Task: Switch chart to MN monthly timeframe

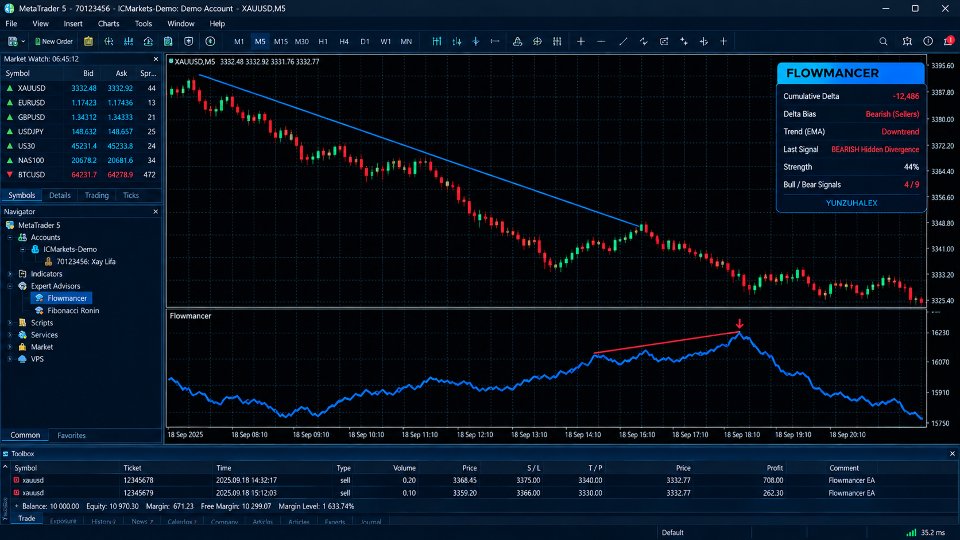Action: [406, 42]
